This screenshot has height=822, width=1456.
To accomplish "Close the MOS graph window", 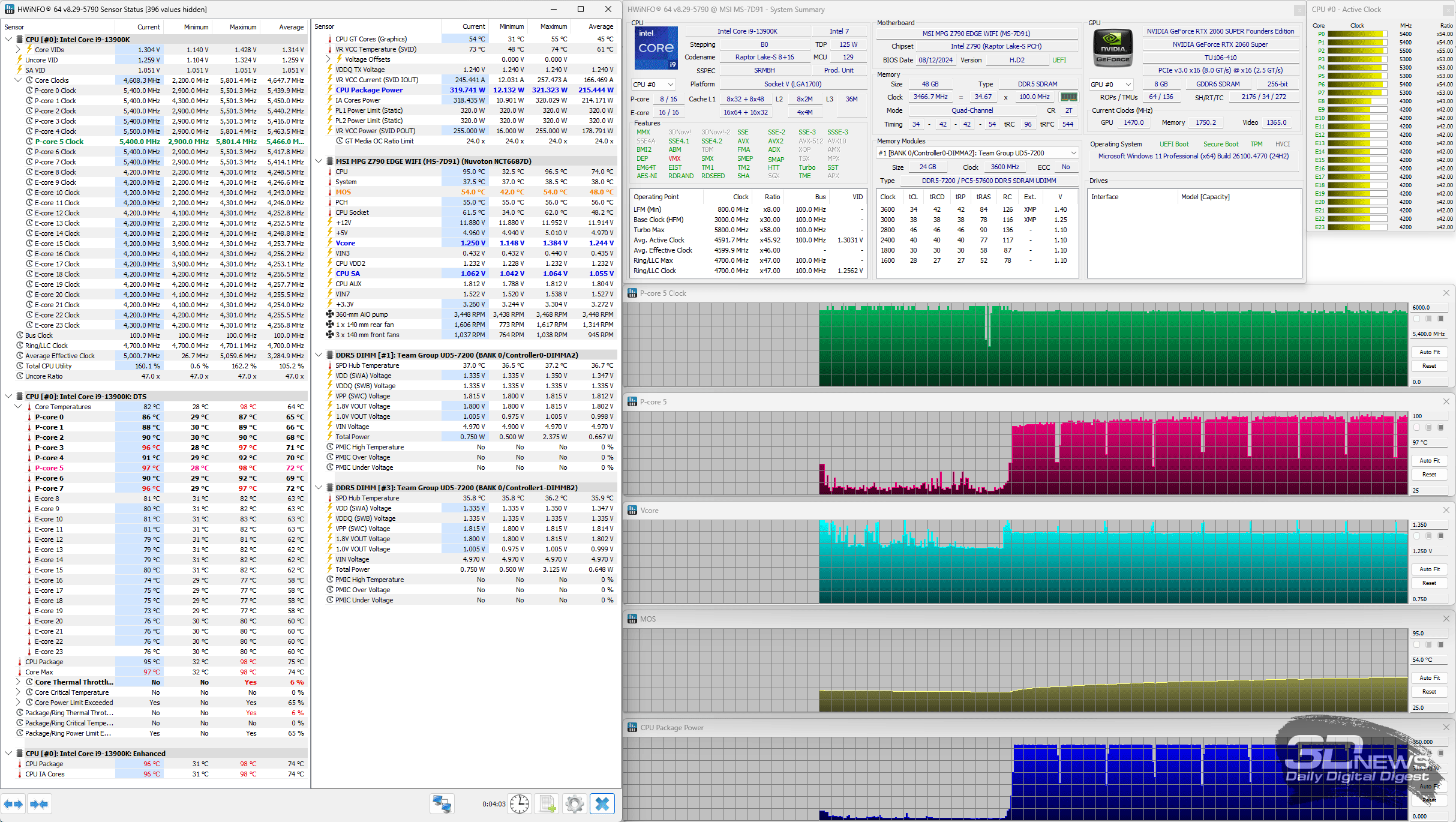I will [1446, 619].
